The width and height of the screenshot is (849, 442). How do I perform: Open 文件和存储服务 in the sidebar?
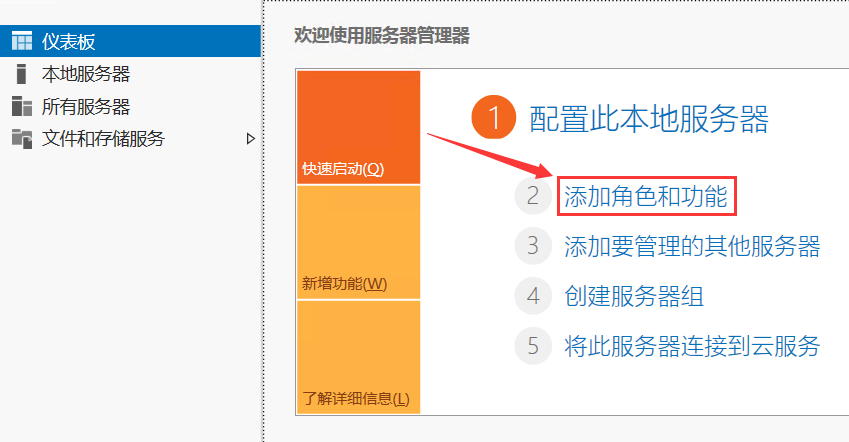[x=130, y=139]
